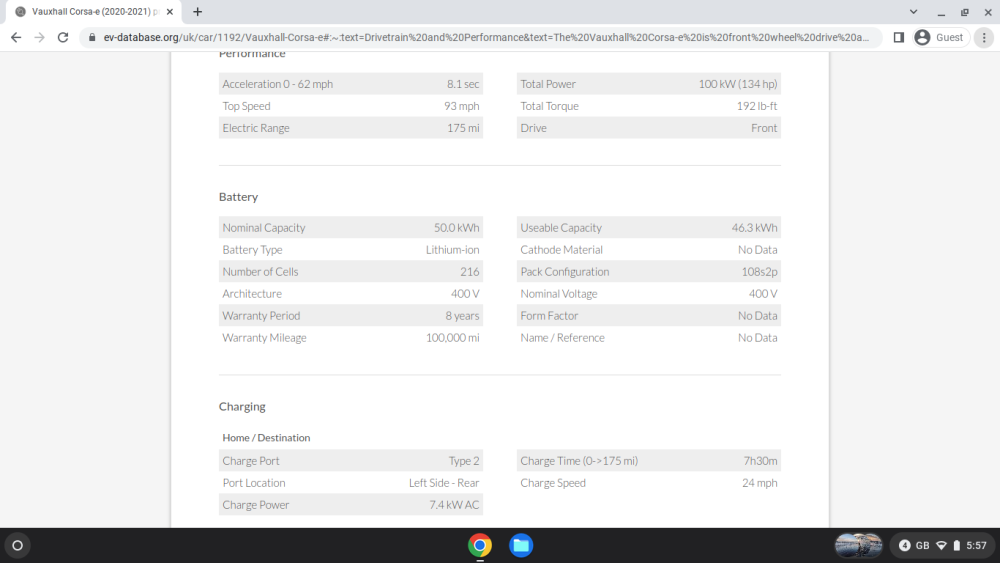Select the '192 lb-ft' value
Viewport: 1000px width, 563px height.
(x=757, y=106)
